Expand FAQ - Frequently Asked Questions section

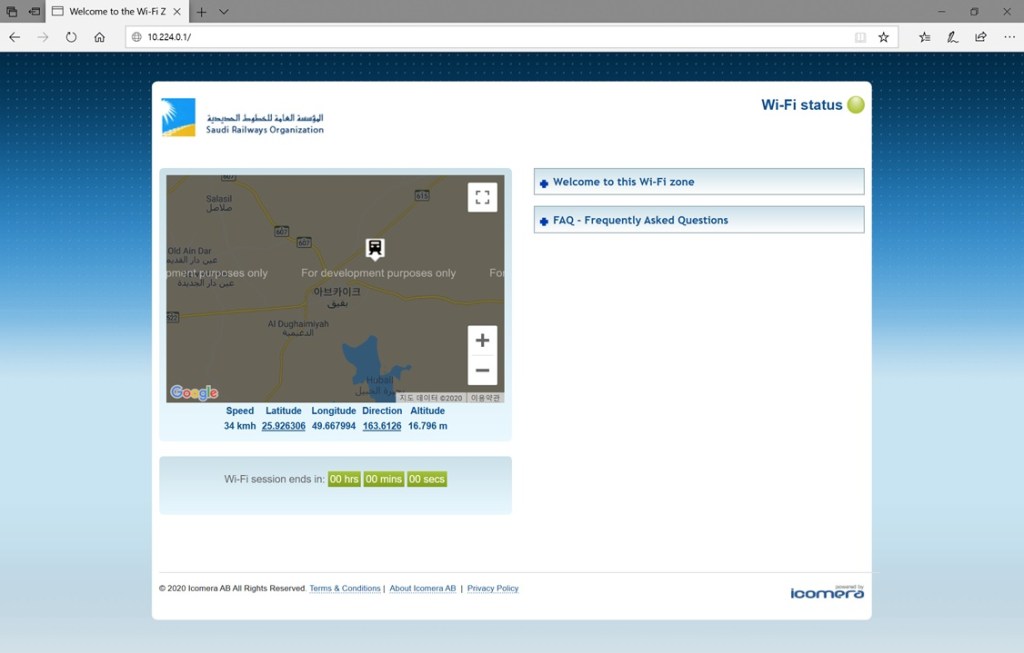coord(698,220)
